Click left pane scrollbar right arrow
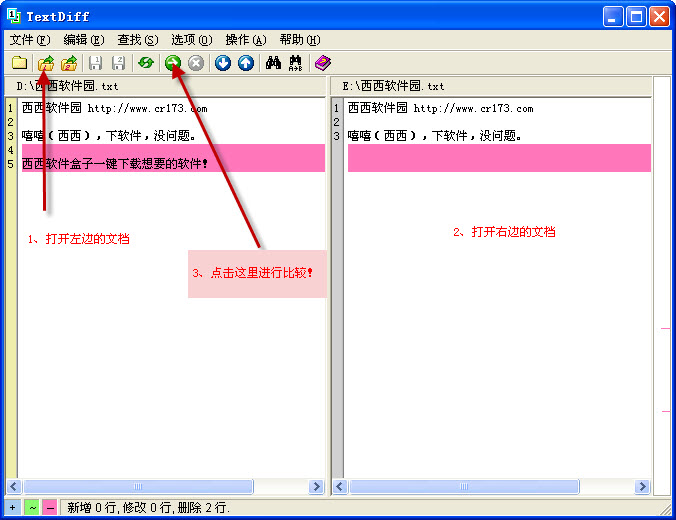 (x=316, y=487)
